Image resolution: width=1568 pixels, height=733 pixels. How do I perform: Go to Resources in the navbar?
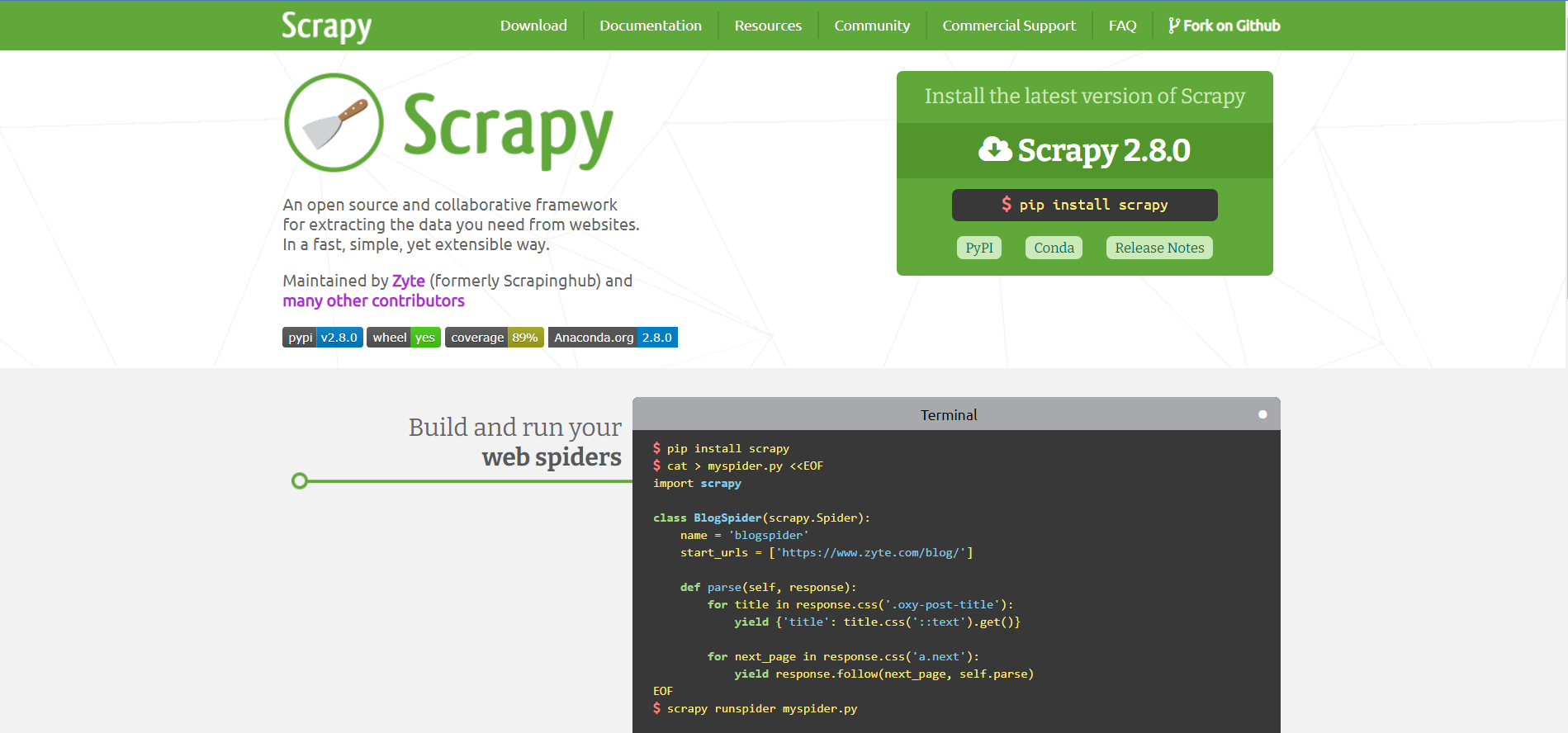tap(768, 26)
